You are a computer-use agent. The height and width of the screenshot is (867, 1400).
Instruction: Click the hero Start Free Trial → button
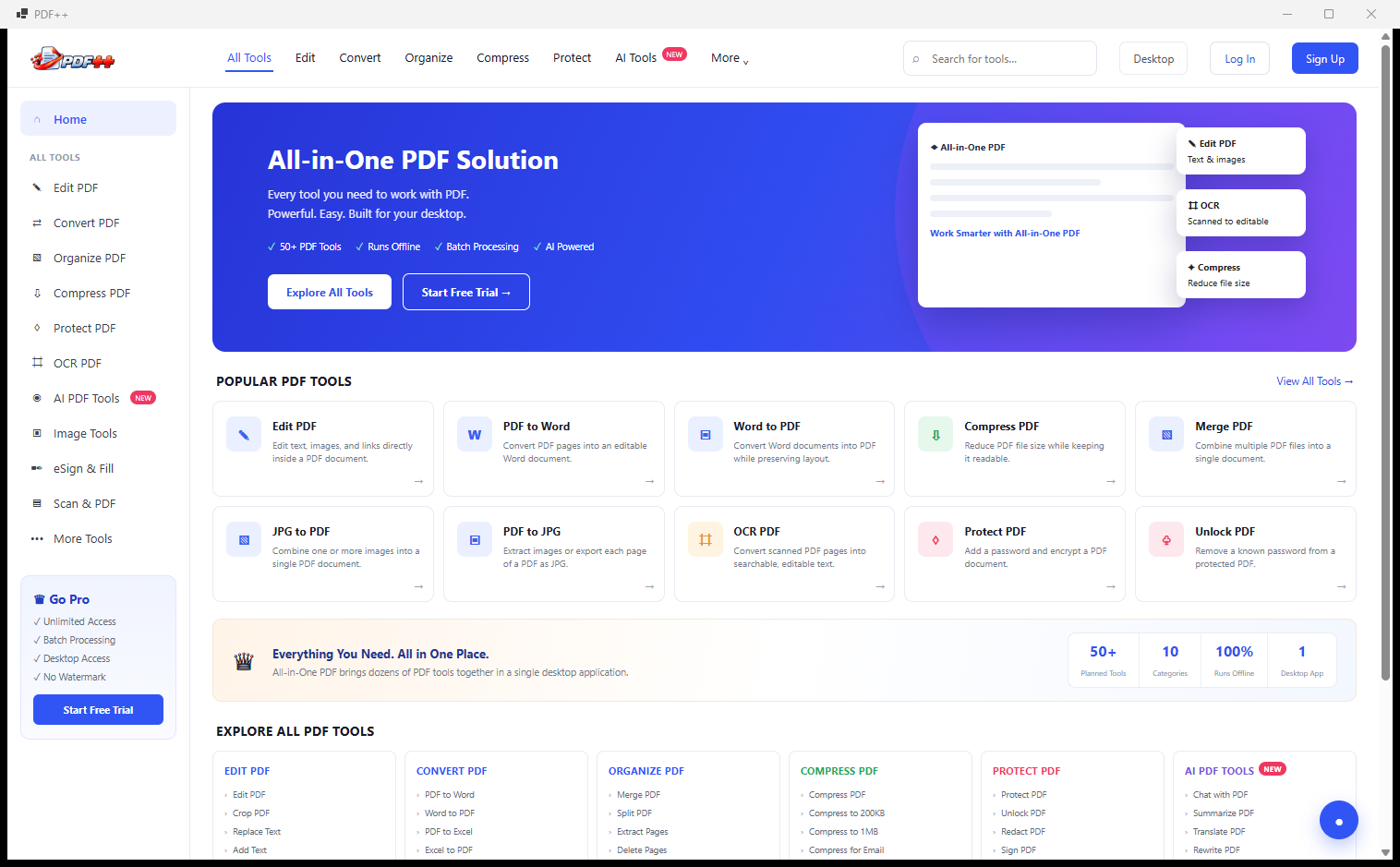(x=466, y=292)
